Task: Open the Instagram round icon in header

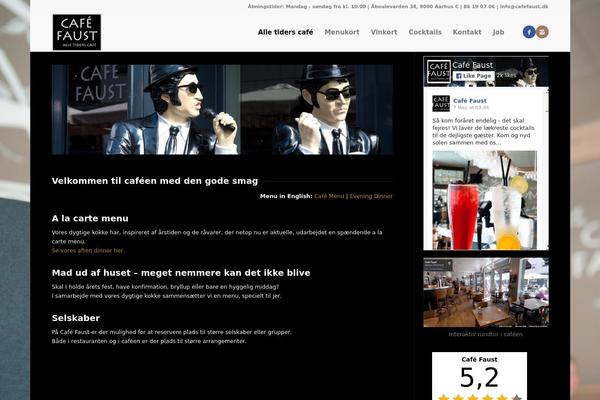Action: pyautogui.click(x=542, y=32)
